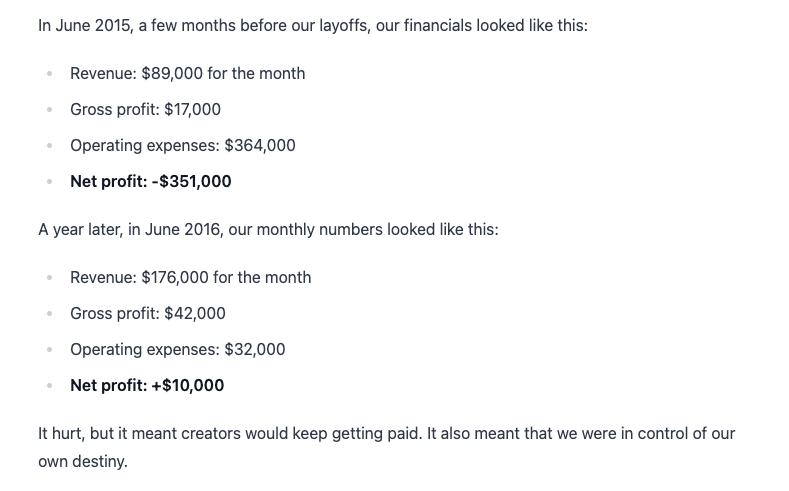Click the "It hurt, but it meant" sentence start
This screenshot has height=491, width=789.
tap(112, 433)
